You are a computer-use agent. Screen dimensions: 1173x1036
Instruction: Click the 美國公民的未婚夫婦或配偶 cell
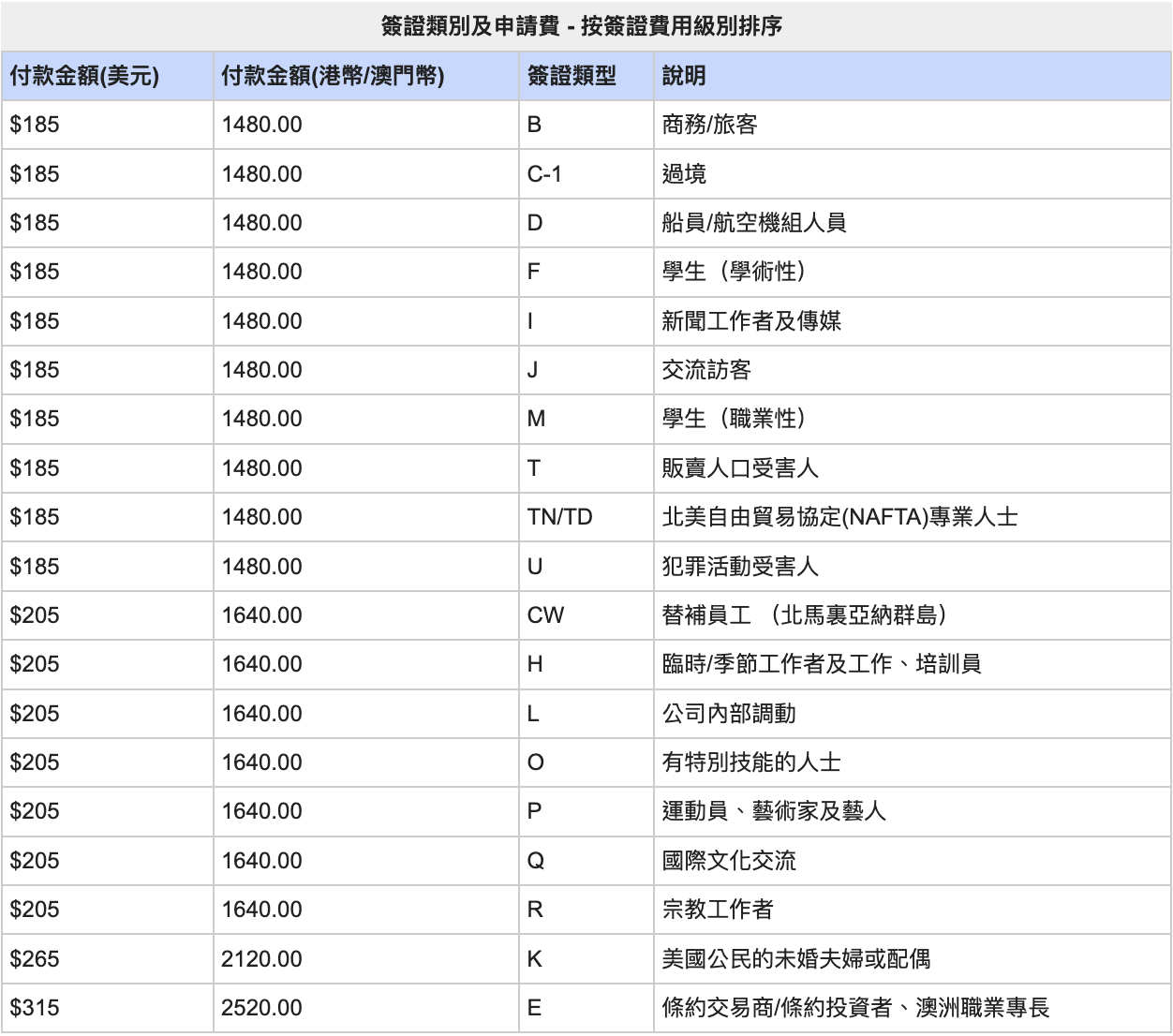coord(795,959)
